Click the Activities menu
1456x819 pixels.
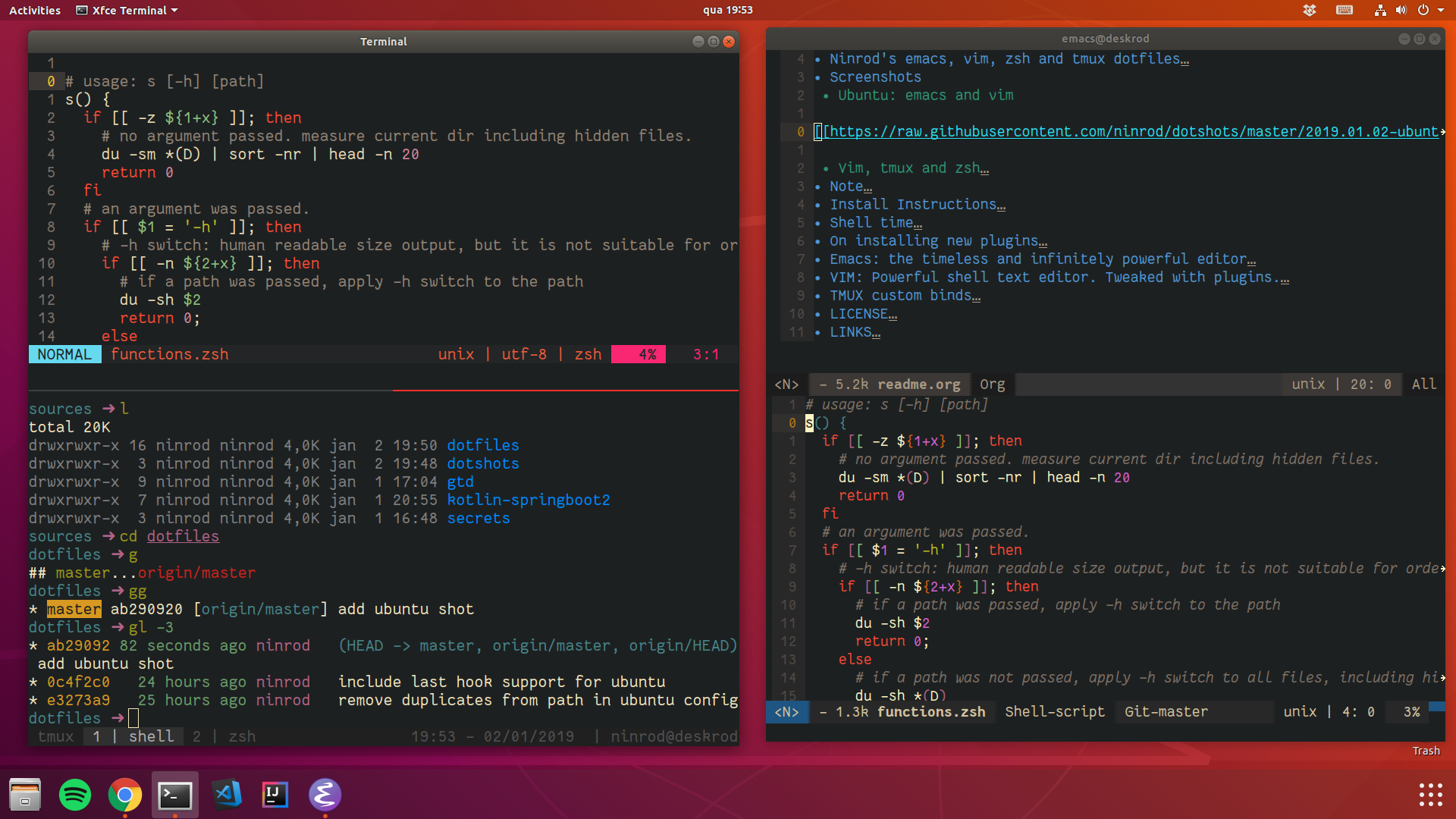[x=34, y=10]
